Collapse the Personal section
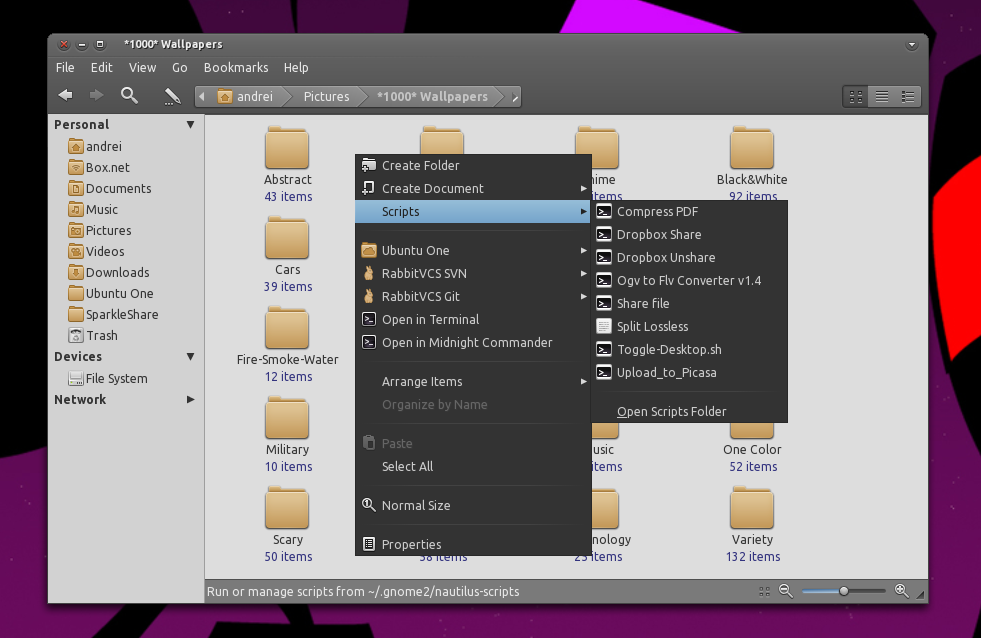 tap(190, 124)
